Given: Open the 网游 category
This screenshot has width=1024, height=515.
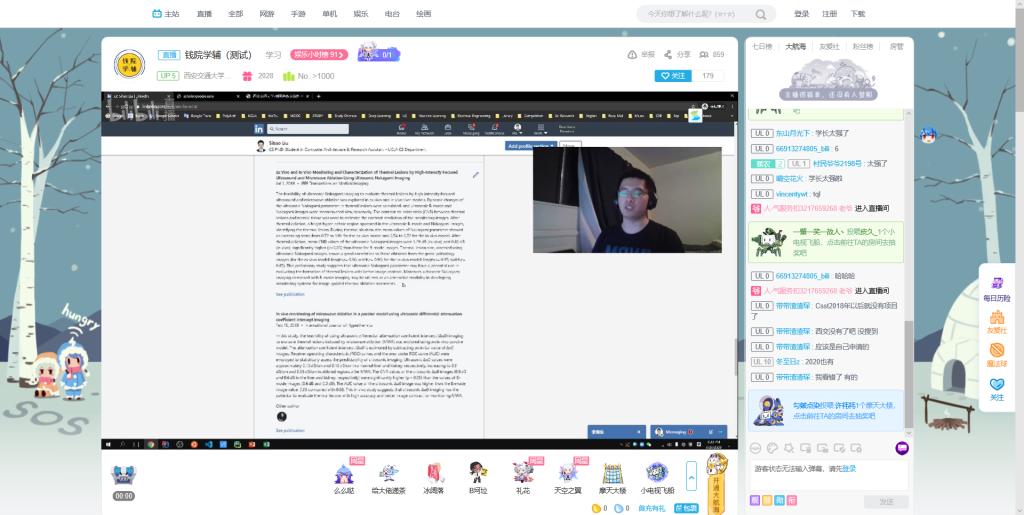Looking at the screenshot, I should tap(267, 14).
